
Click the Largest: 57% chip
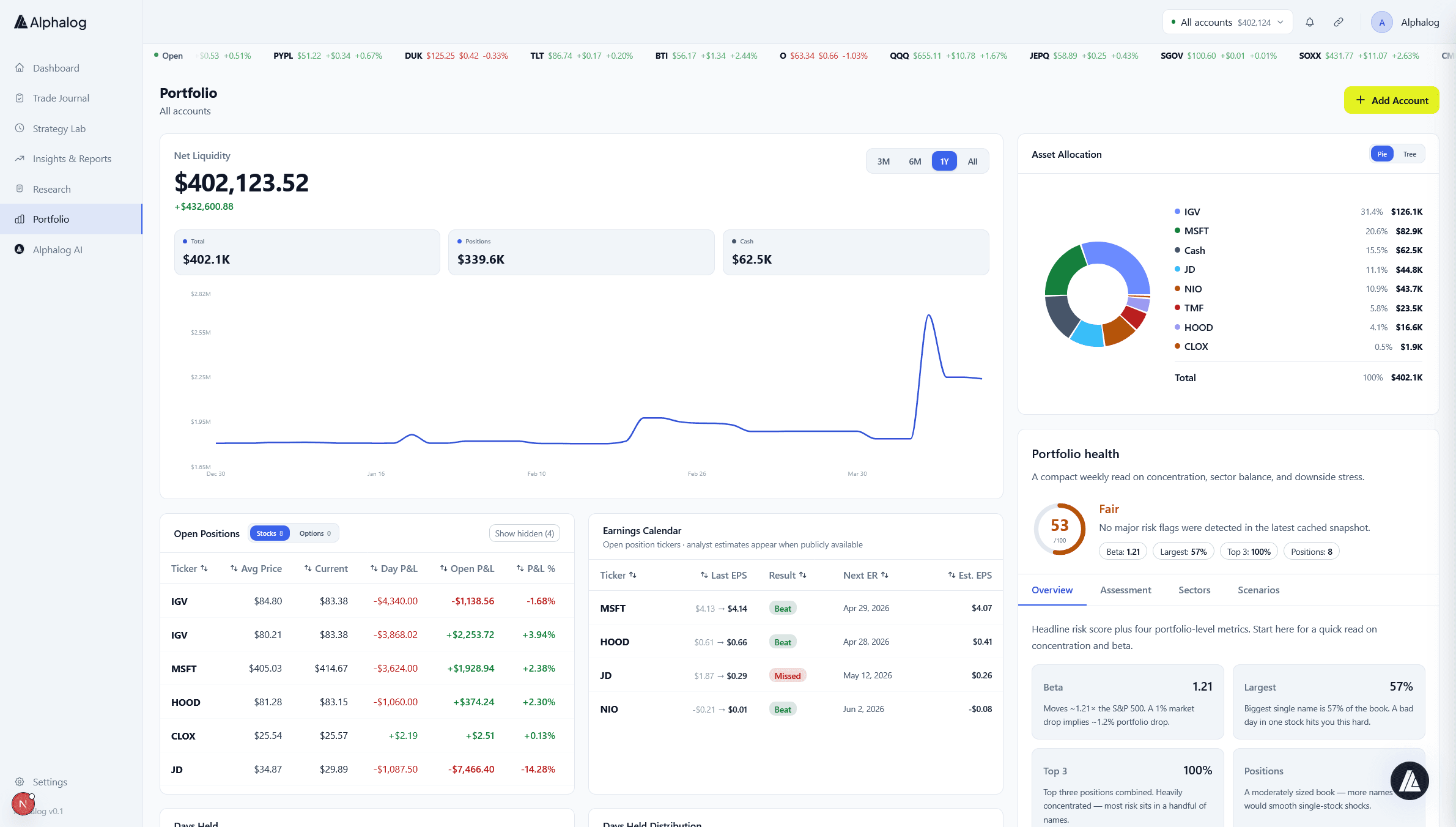[x=1183, y=552]
